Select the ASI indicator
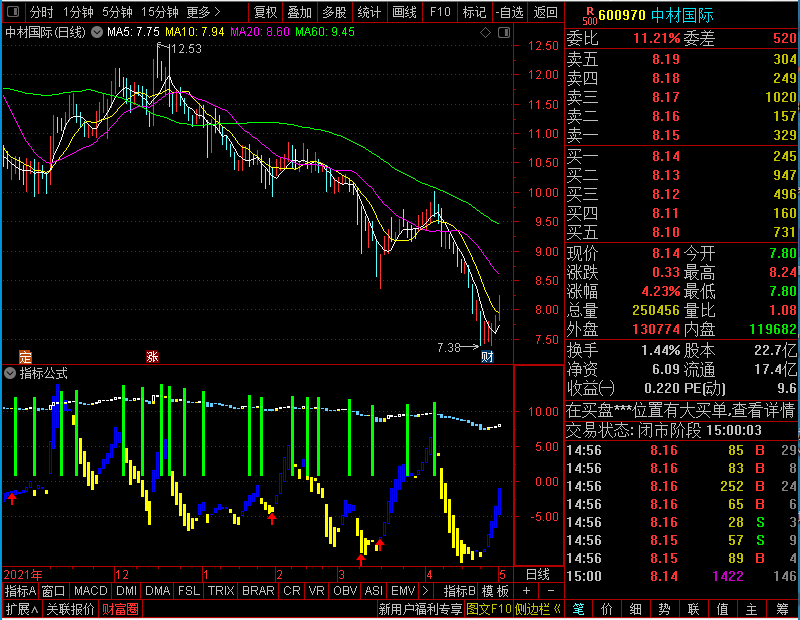800x620 pixels. [x=374, y=591]
